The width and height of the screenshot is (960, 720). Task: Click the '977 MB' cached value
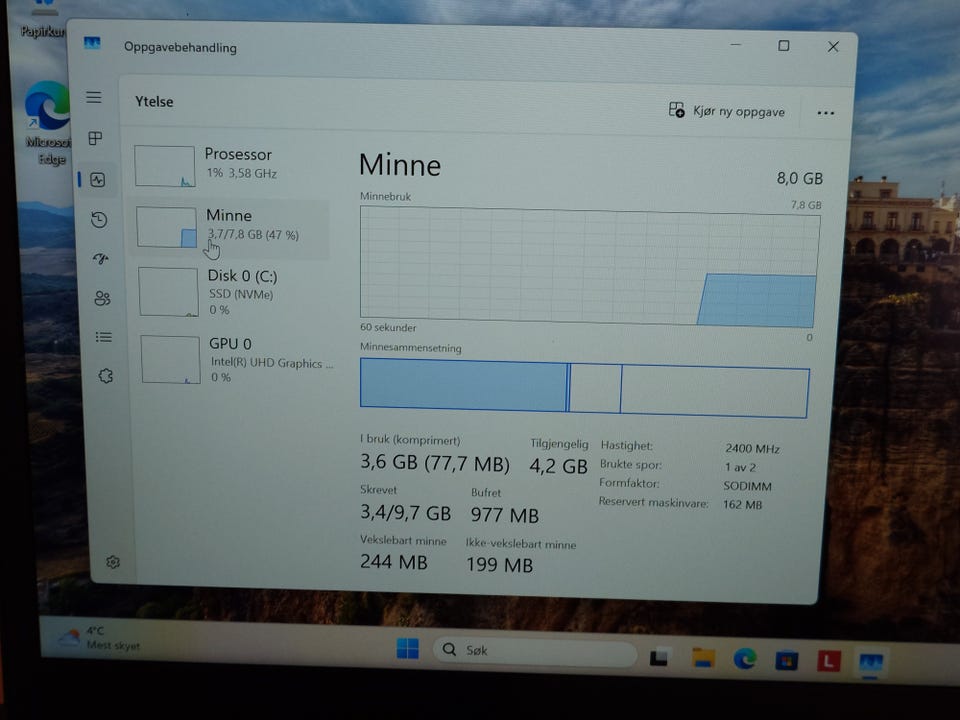click(x=505, y=516)
